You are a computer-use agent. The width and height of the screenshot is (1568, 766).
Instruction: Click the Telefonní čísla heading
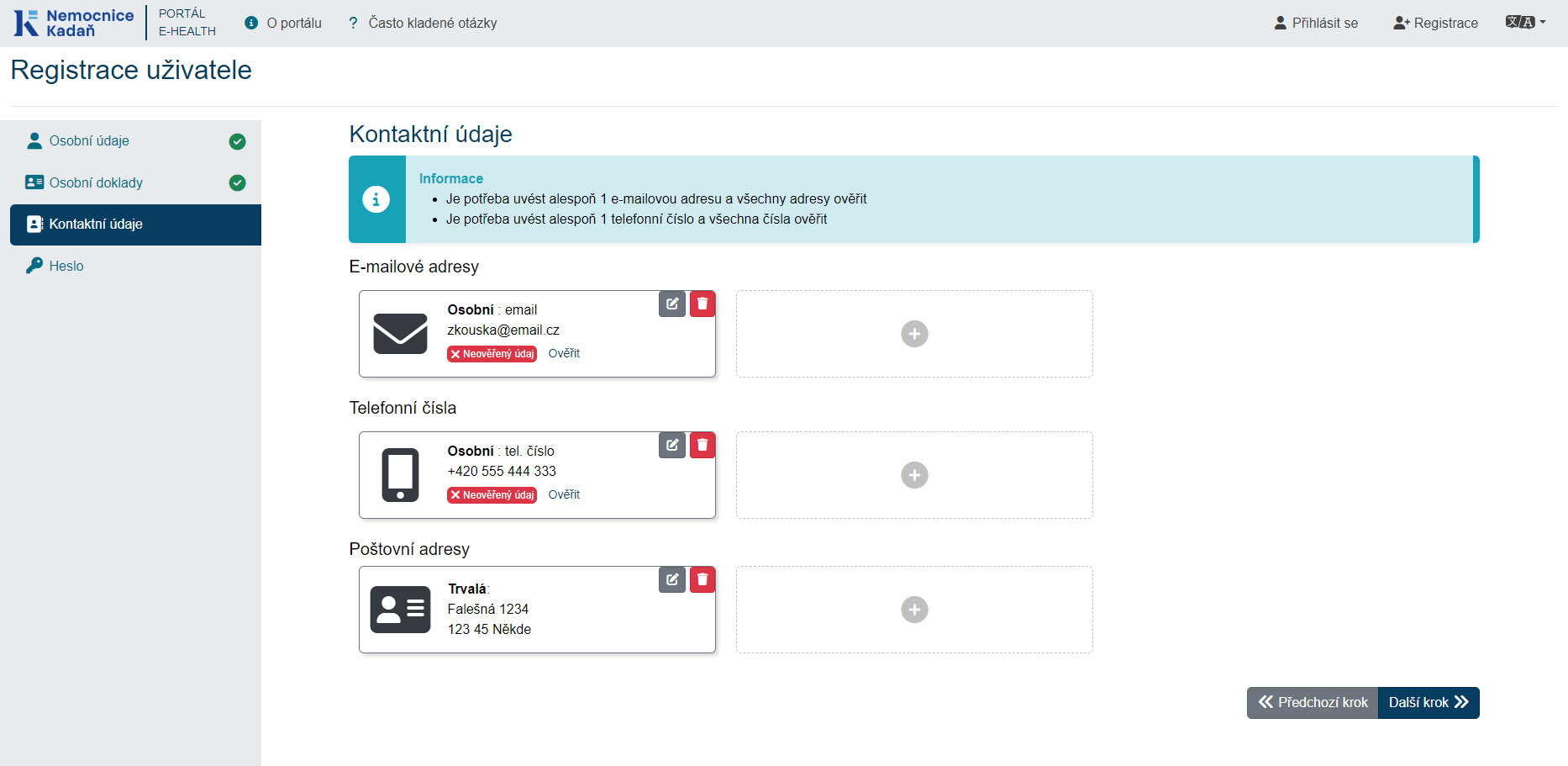403,408
